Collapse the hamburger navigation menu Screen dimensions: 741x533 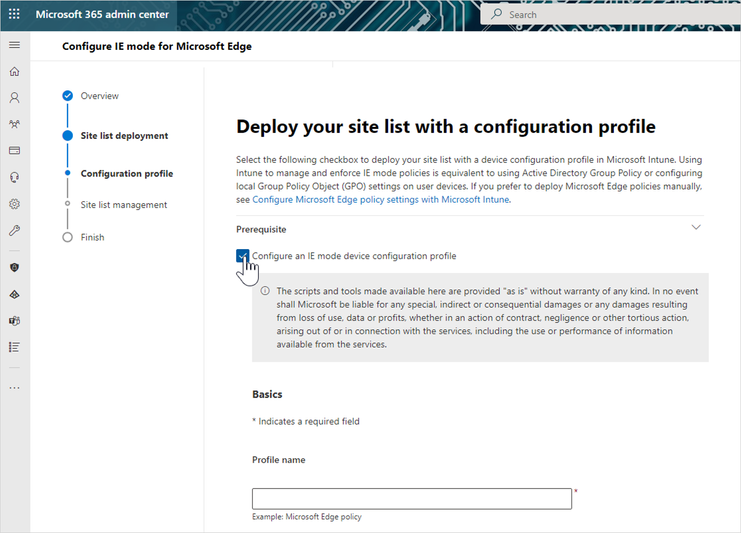[15, 45]
